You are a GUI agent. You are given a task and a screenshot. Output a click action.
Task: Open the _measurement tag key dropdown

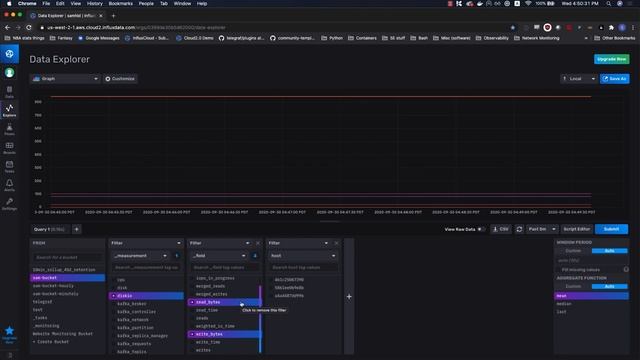click(x=140, y=256)
